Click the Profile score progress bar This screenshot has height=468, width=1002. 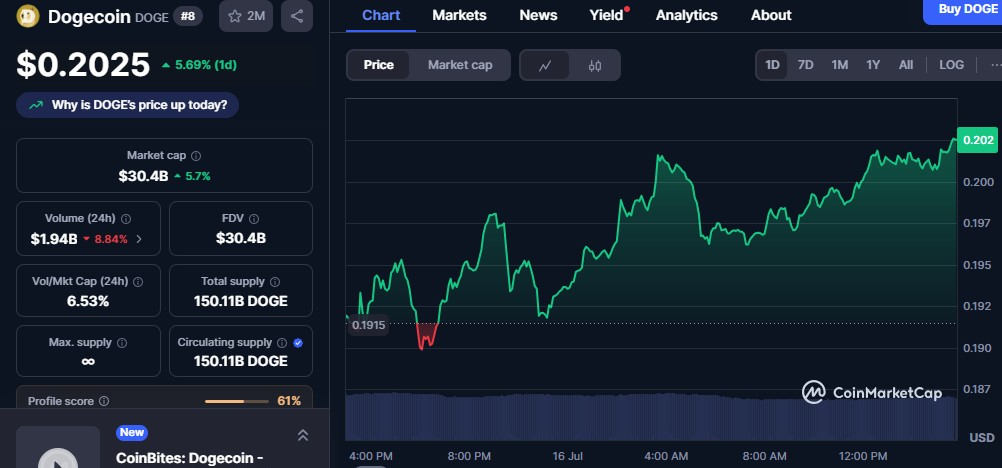tap(236, 402)
